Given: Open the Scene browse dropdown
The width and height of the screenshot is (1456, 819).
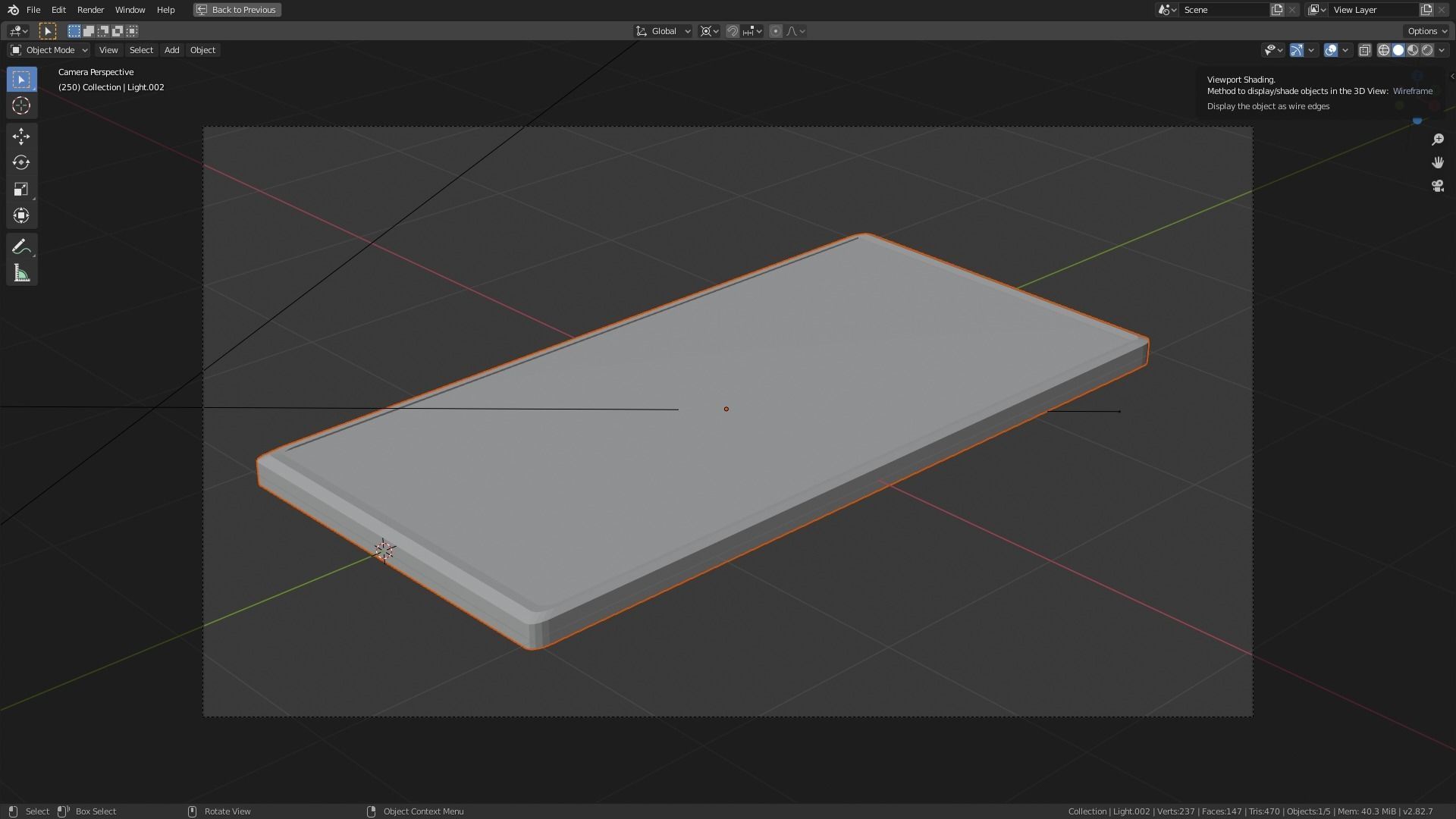Looking at the screenshot, I should point(1166,10).
